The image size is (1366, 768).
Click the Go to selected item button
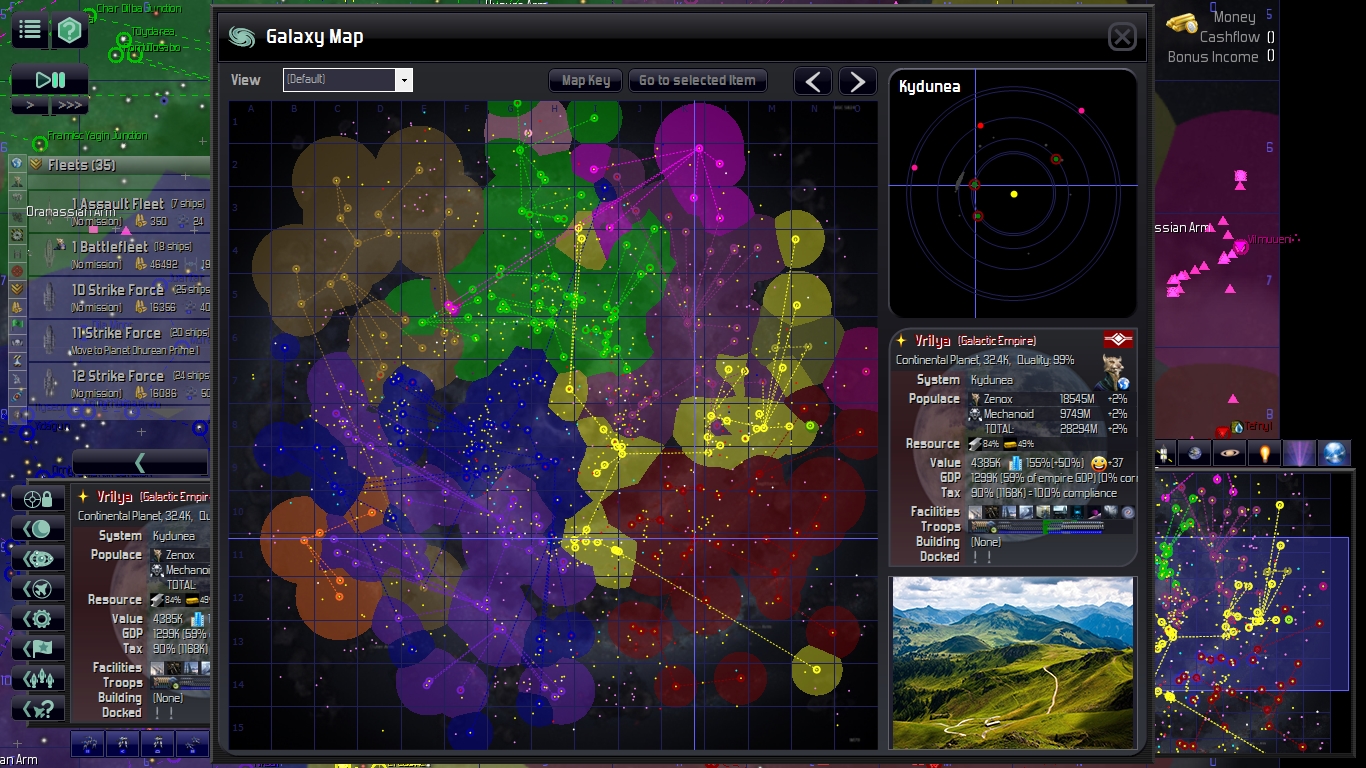pyautogui.click(x=697, y=81)
